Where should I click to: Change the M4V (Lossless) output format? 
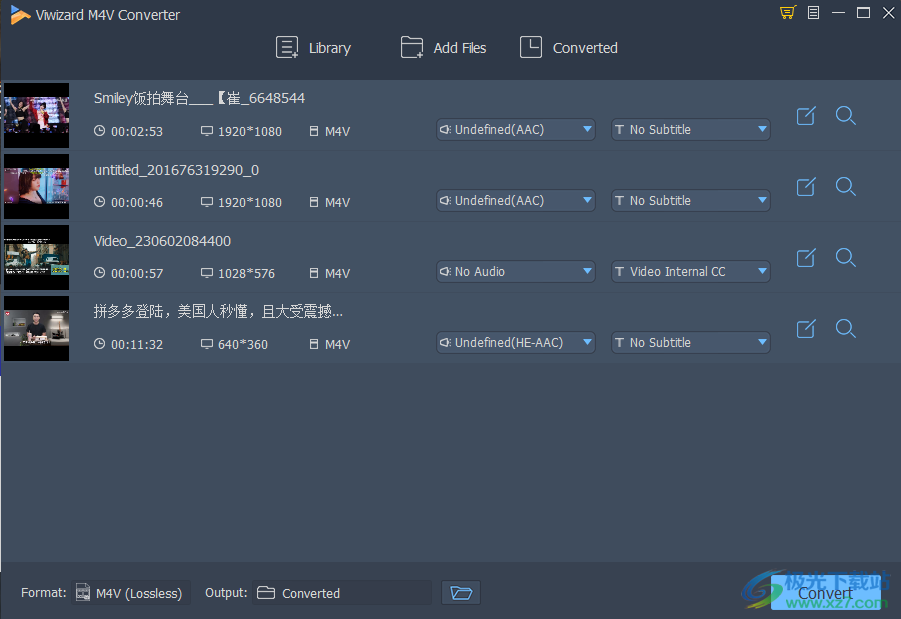tap(131, 592)
